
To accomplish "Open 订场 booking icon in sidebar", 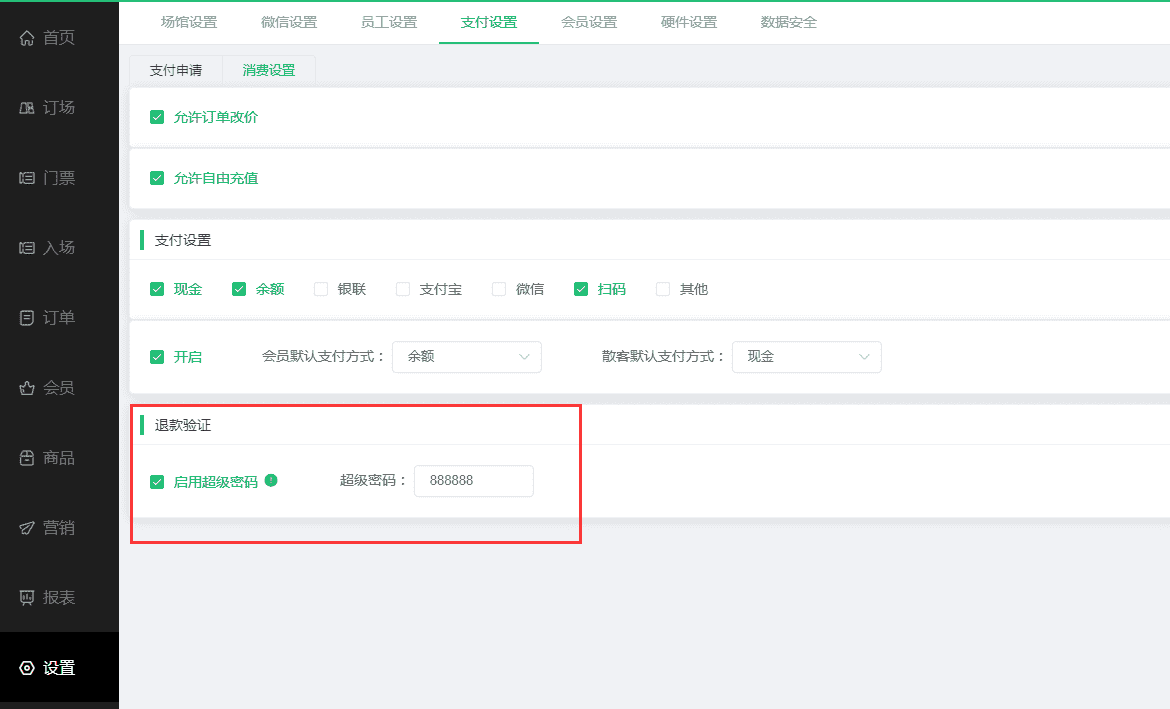I will tap(27, 108).
